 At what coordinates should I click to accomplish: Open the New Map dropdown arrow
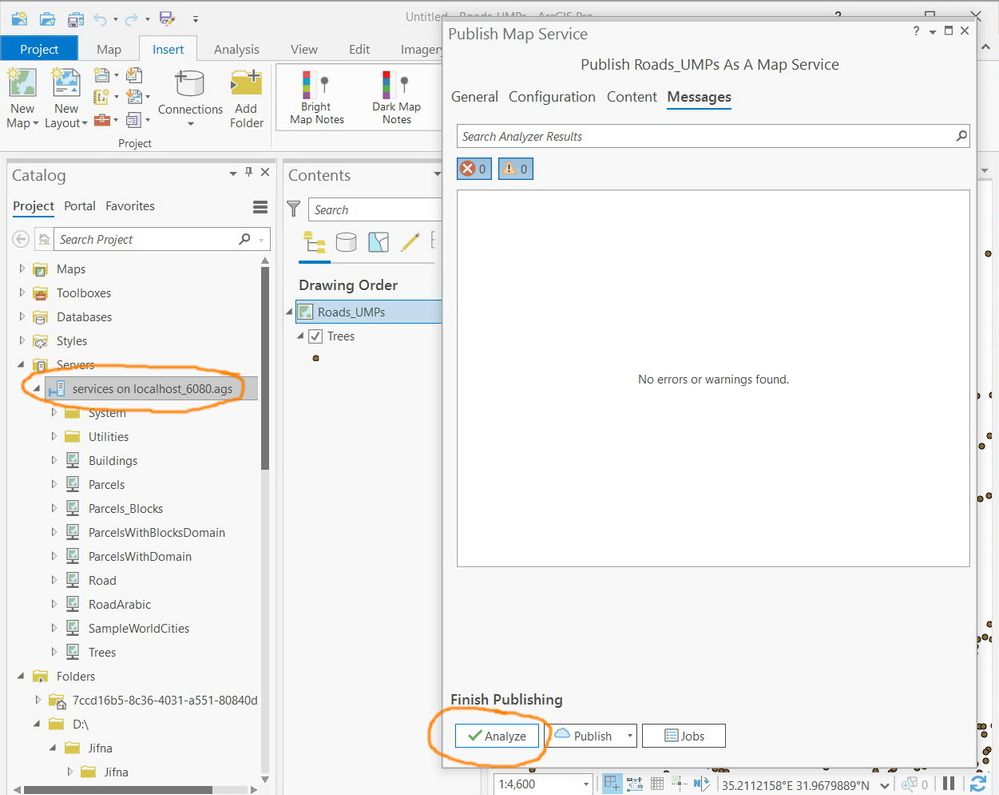[x=35, y=123]
